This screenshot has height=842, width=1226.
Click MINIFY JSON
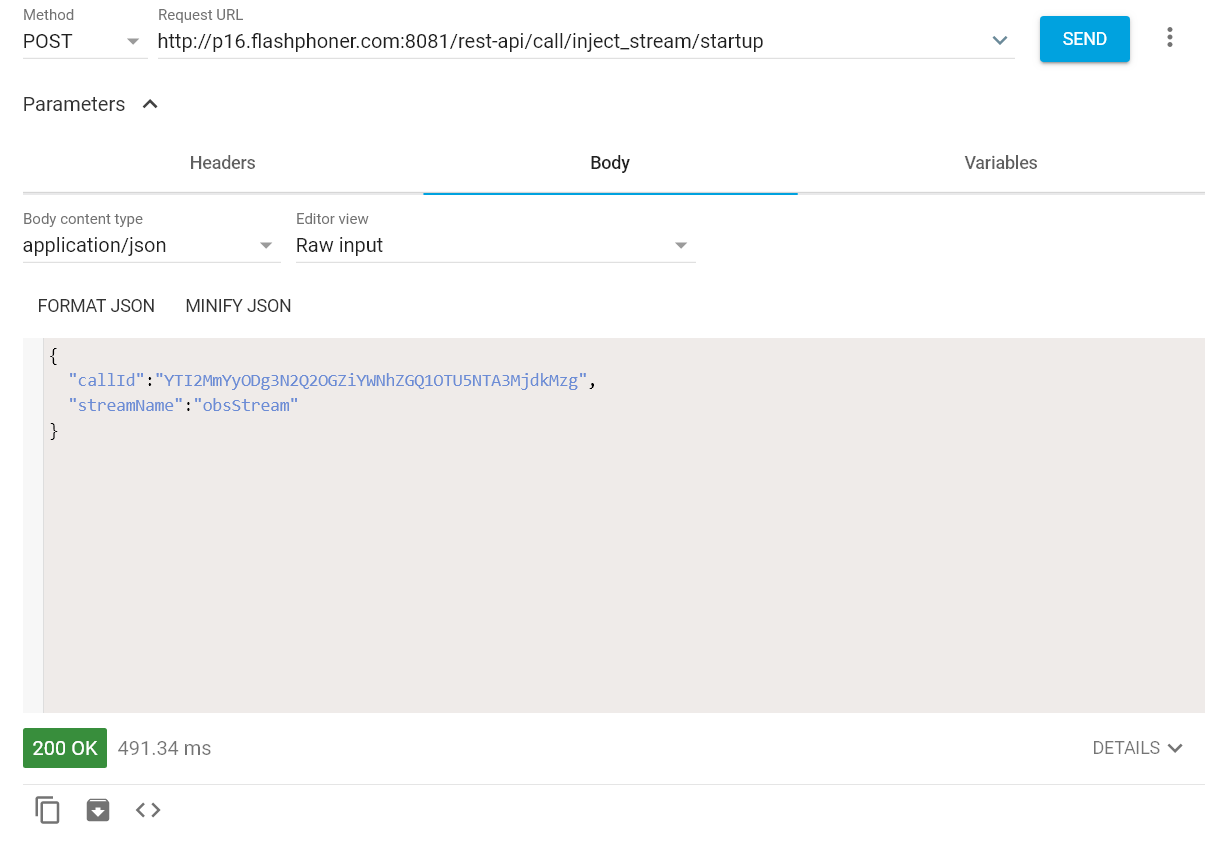coord(238,306)
